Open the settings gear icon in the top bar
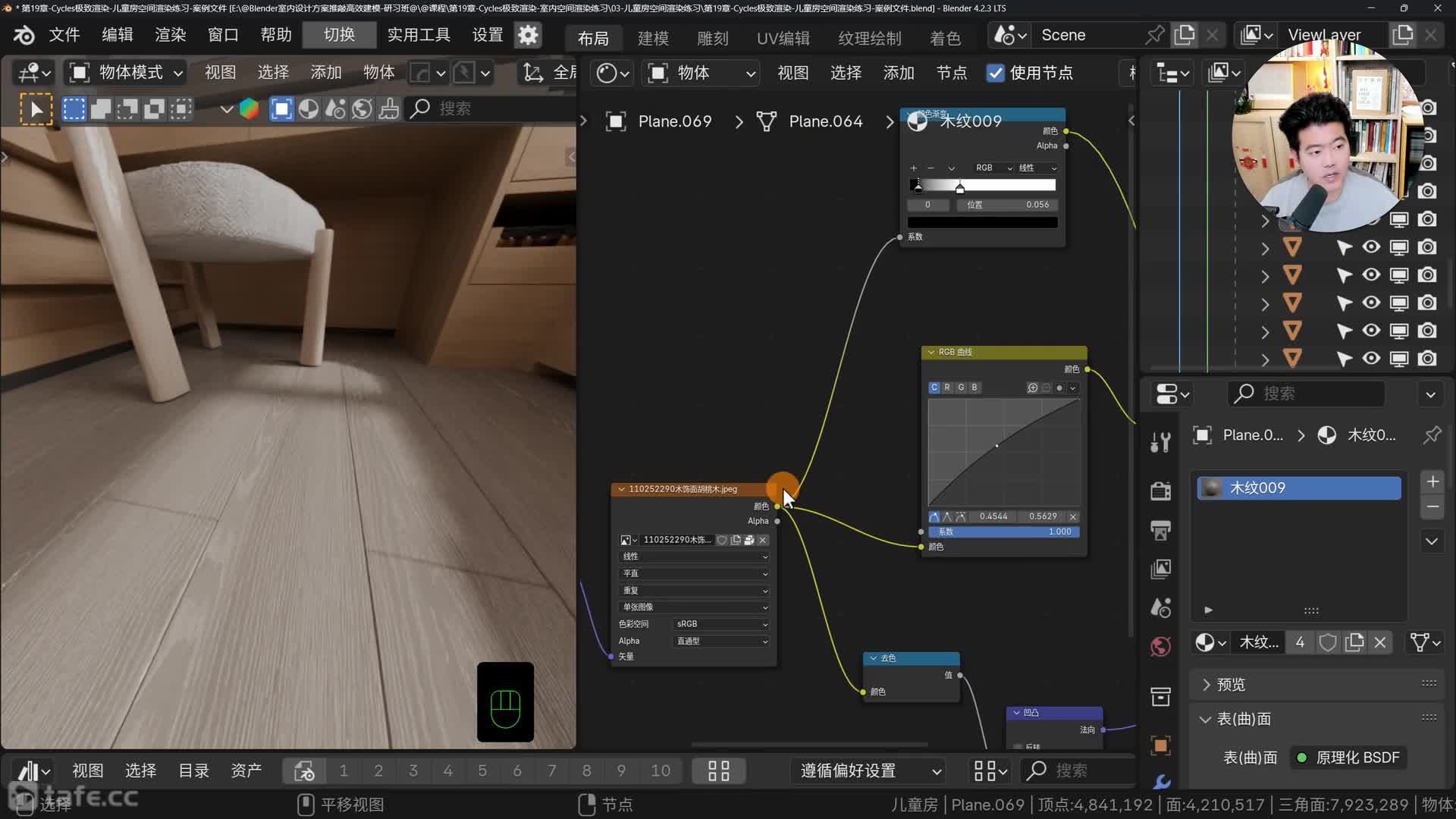The image size is (1456, 819). (528, 35)
